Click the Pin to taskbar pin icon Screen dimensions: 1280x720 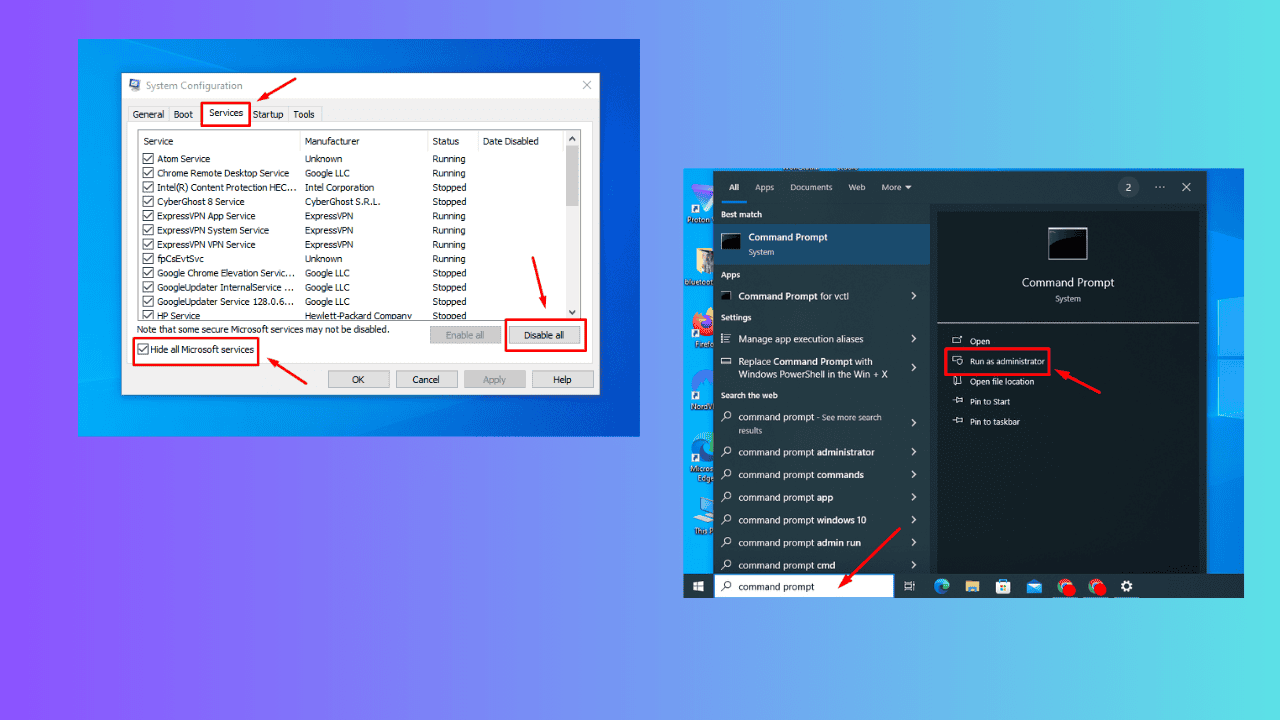click(x=957, y=421)
